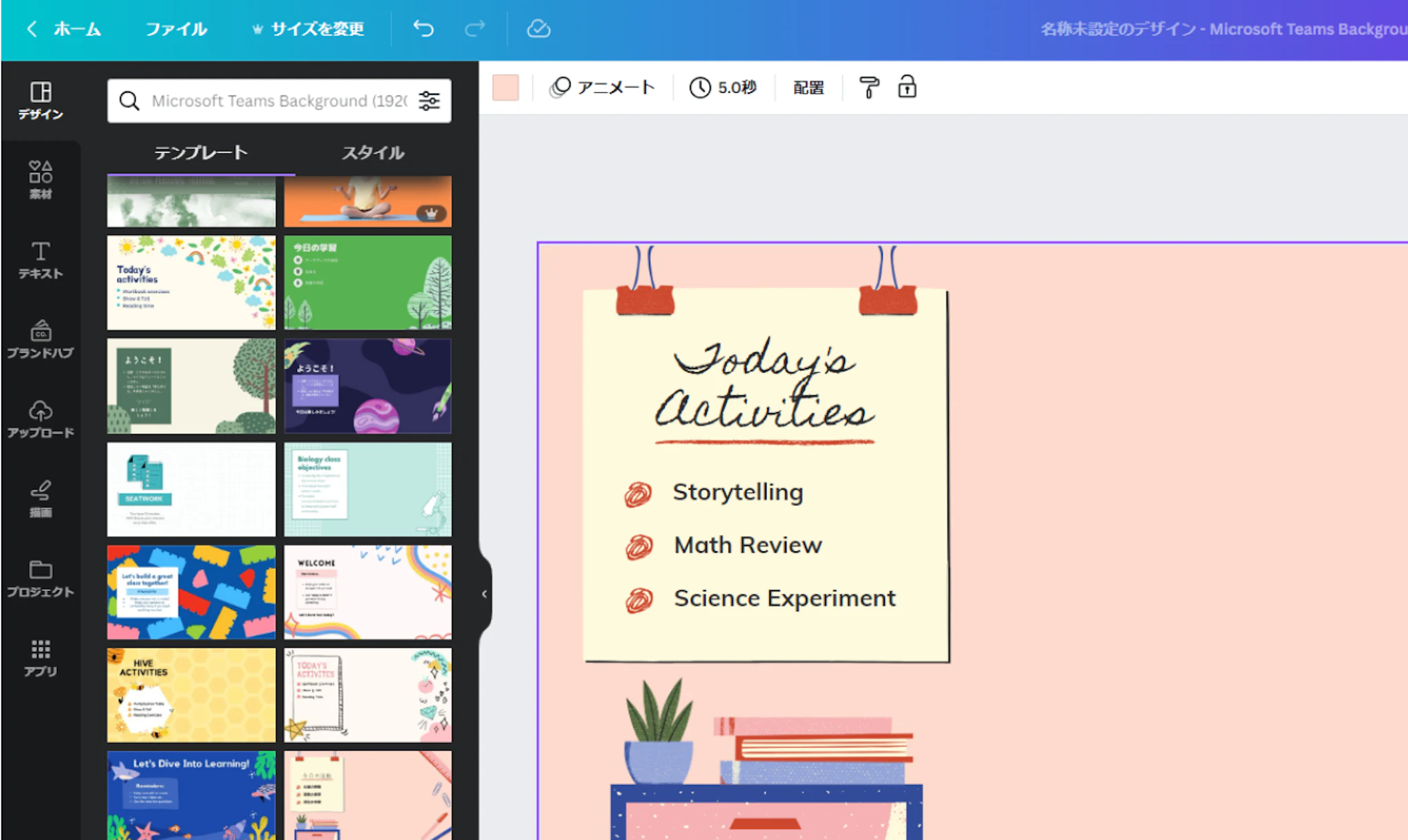Open the アプリ apps grid
Viewport: 1408px width, 840px height.
(41, 658)
